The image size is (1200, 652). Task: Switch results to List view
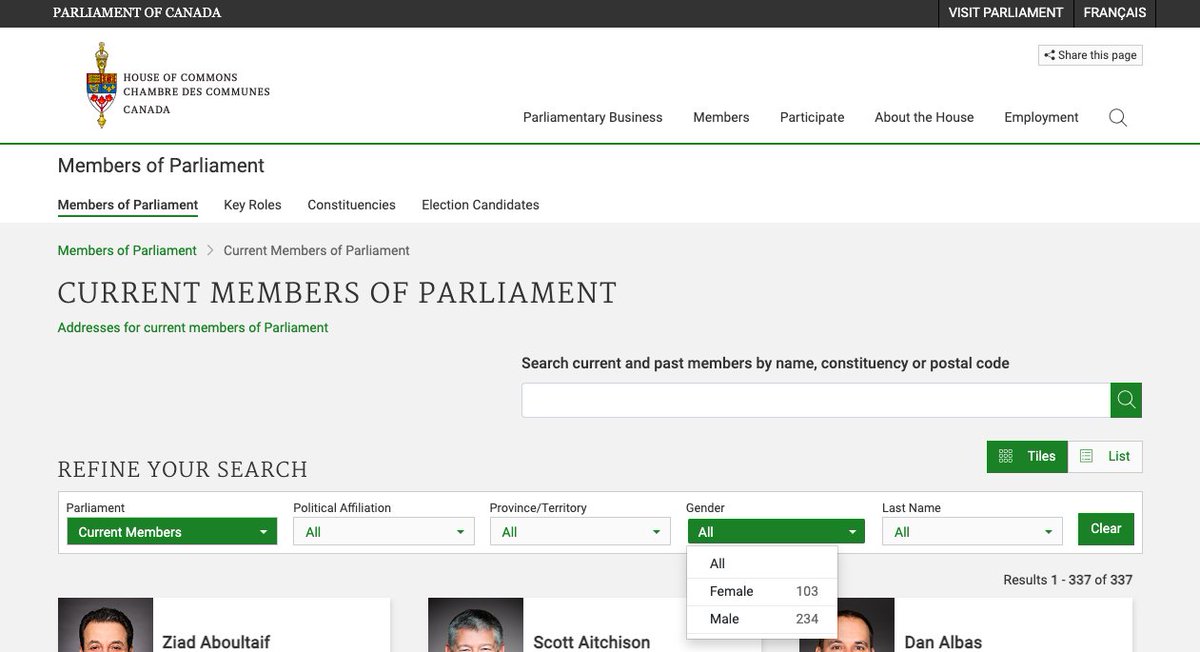[1105, 456]
